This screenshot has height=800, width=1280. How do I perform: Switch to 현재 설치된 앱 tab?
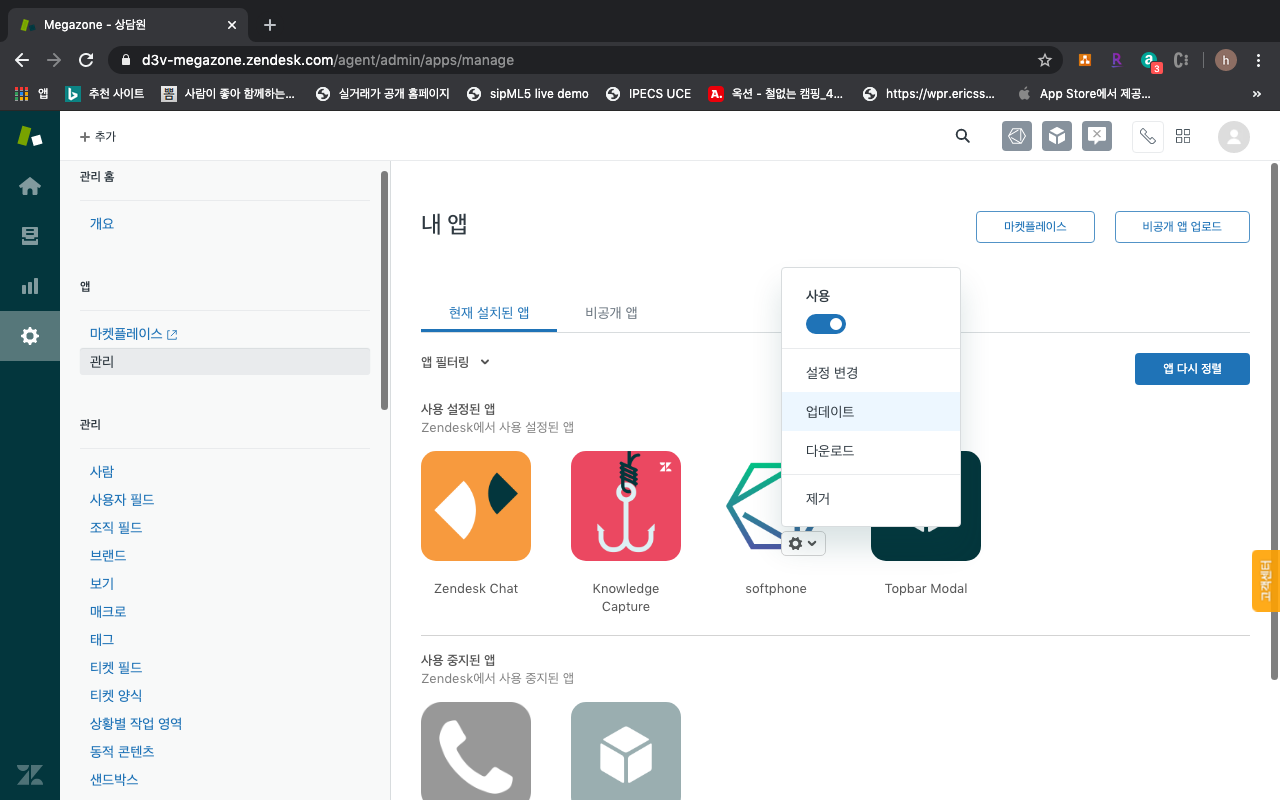(489, 312)
